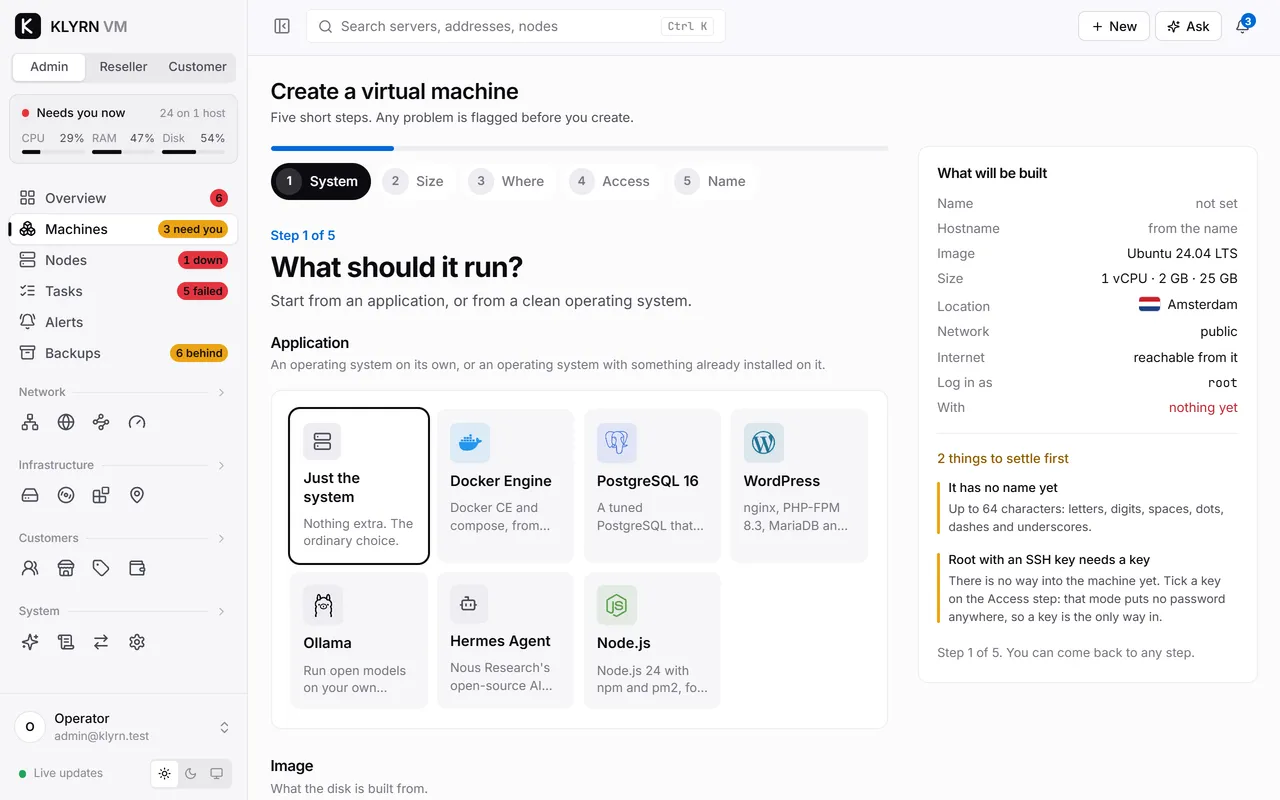Collapse the sidebar with the panel icon
Screen dimensions: 1280x800
point(282,26)
